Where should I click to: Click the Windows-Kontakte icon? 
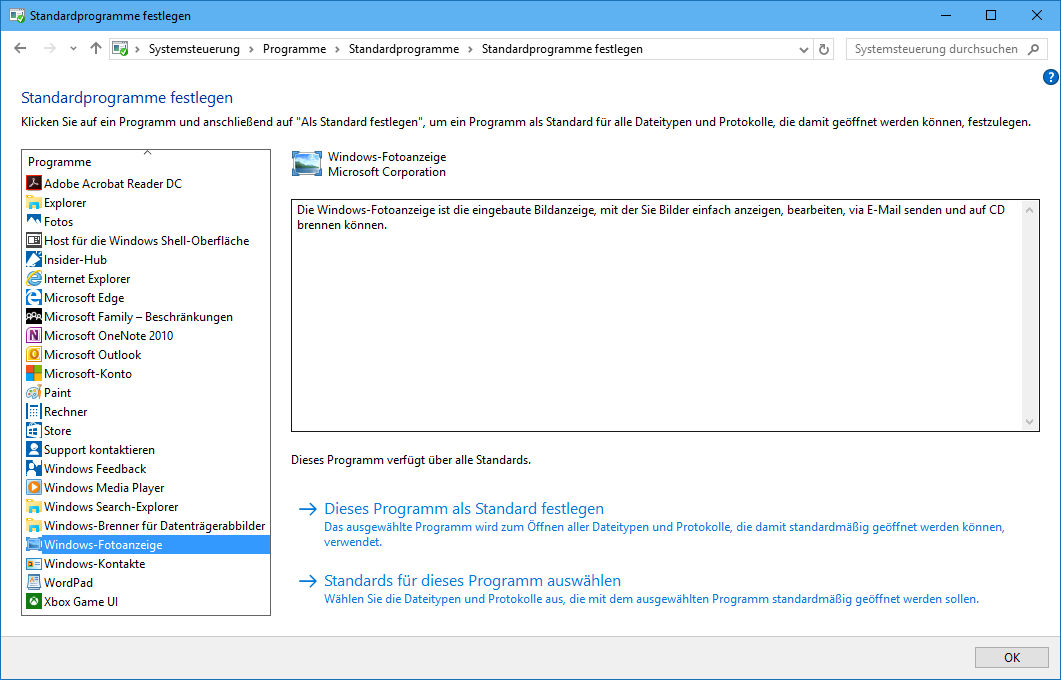(x=34, y=563)
